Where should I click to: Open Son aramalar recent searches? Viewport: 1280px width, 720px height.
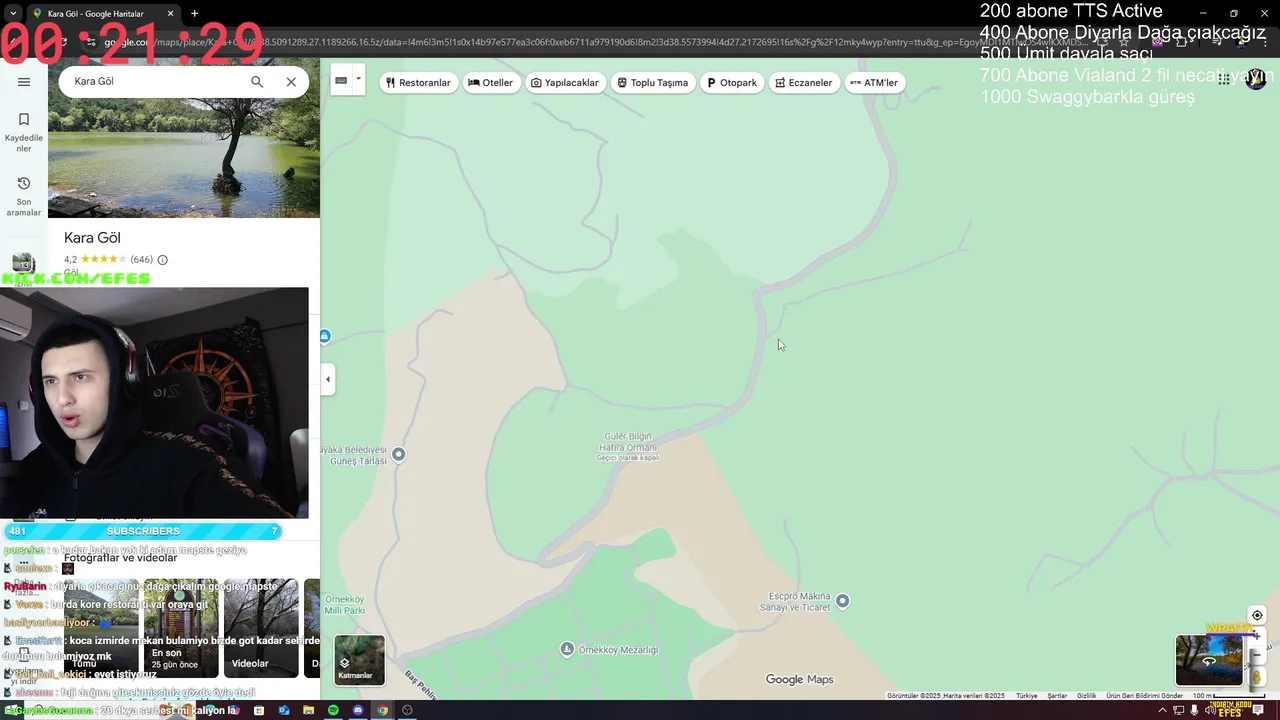coord(24,196)
